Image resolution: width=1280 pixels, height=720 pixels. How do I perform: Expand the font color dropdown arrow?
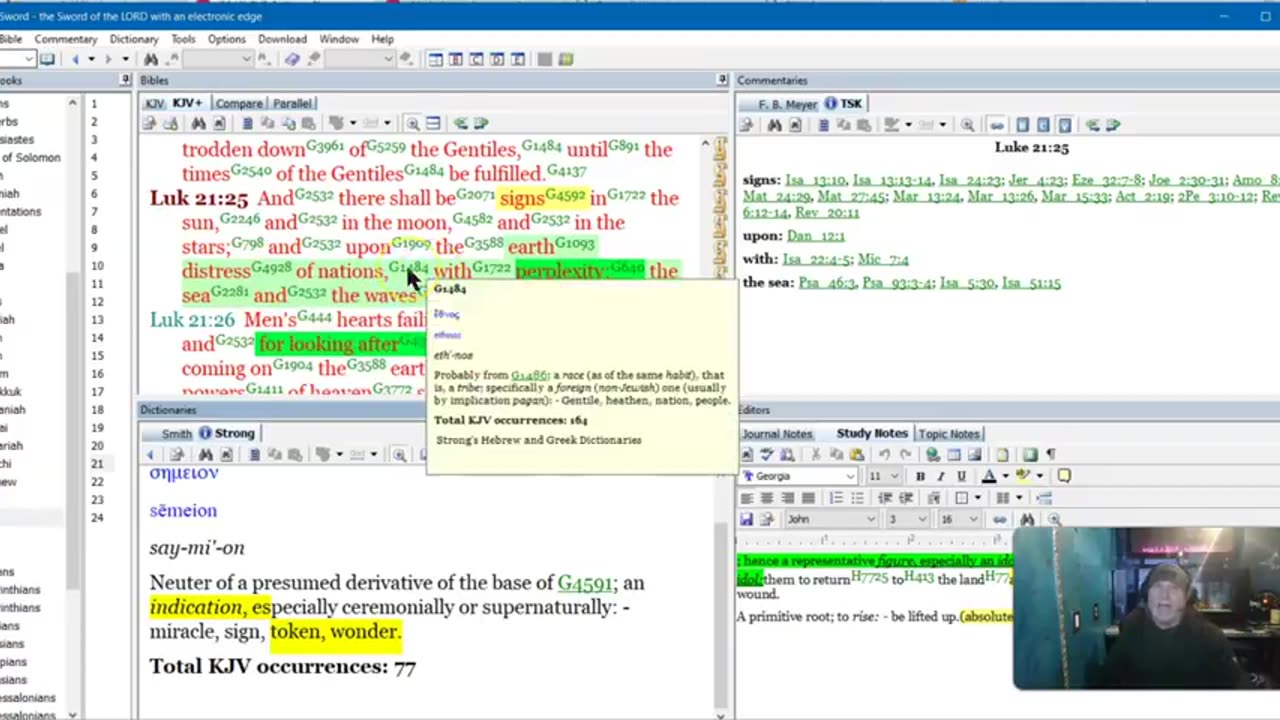point(1006,476)
